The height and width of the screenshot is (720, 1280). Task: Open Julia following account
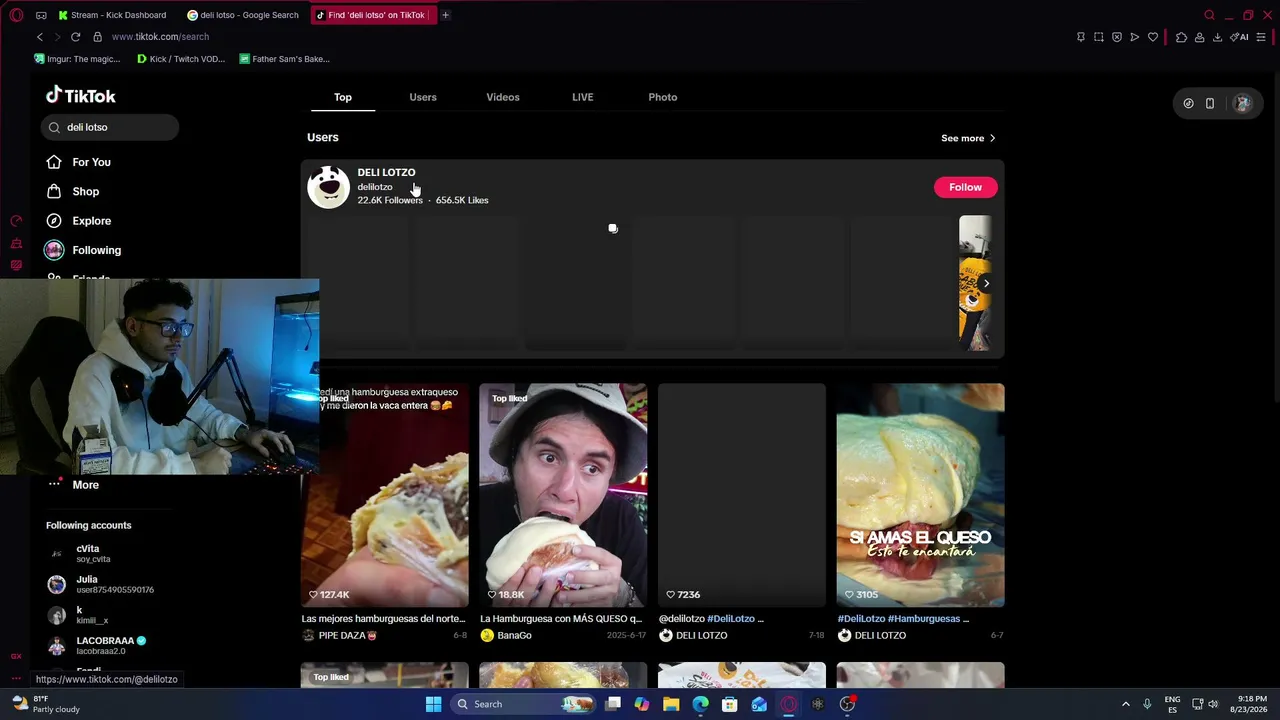(x=110, y=584)
